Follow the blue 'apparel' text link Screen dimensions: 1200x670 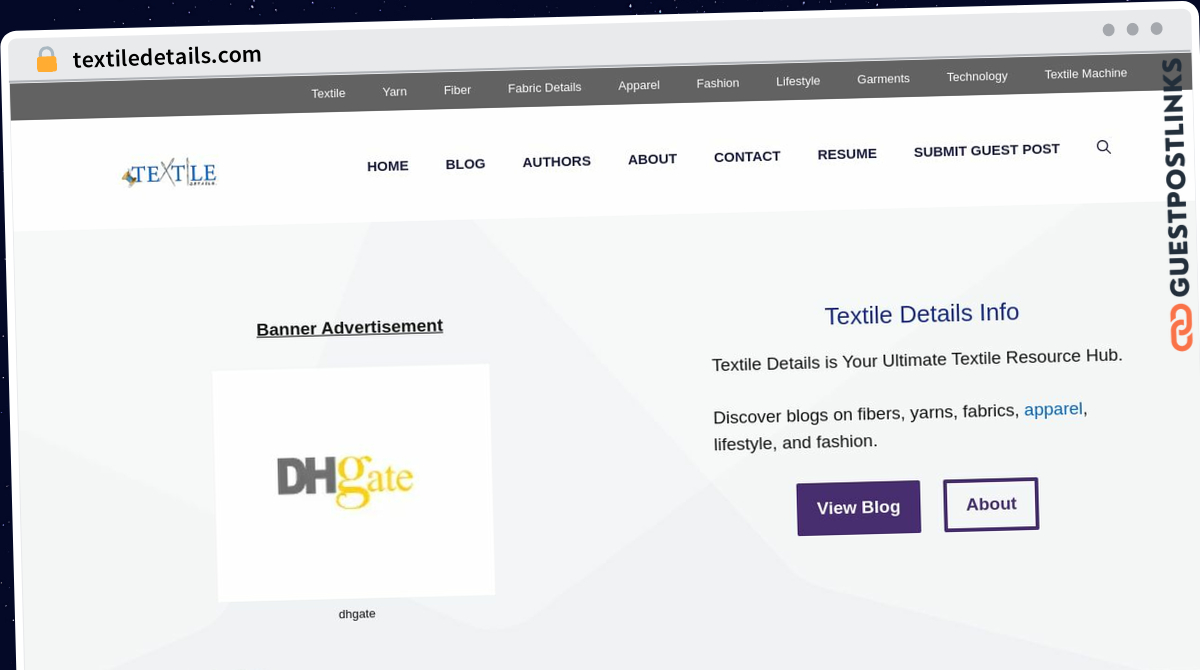click(x=1053, y=409)
